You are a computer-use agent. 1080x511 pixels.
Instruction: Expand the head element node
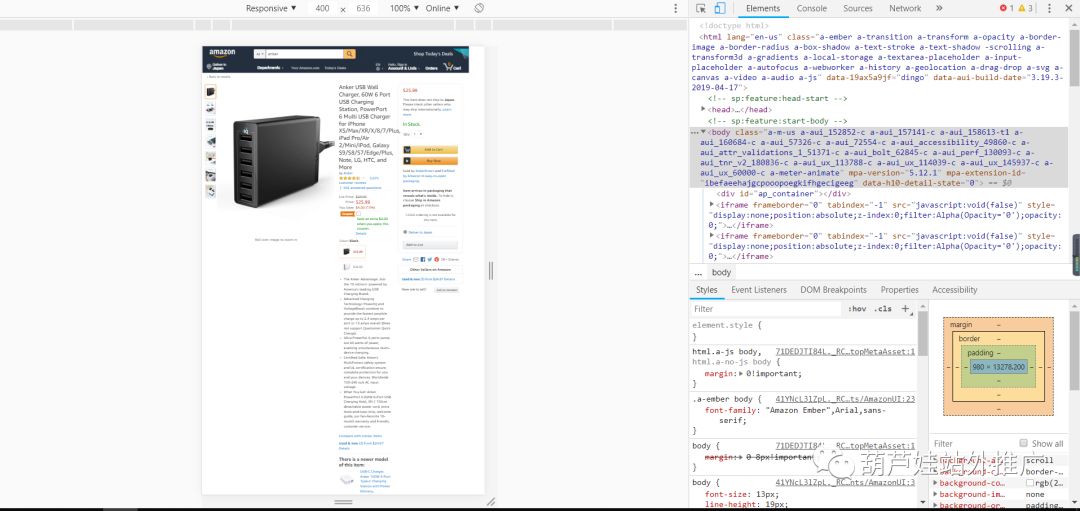point(703,110)
